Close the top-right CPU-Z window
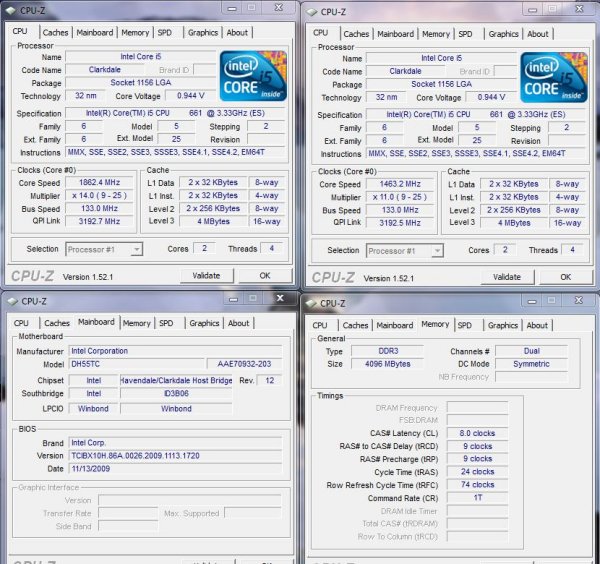600x564 pixels. pyautogui.click(x=579, y=9)
